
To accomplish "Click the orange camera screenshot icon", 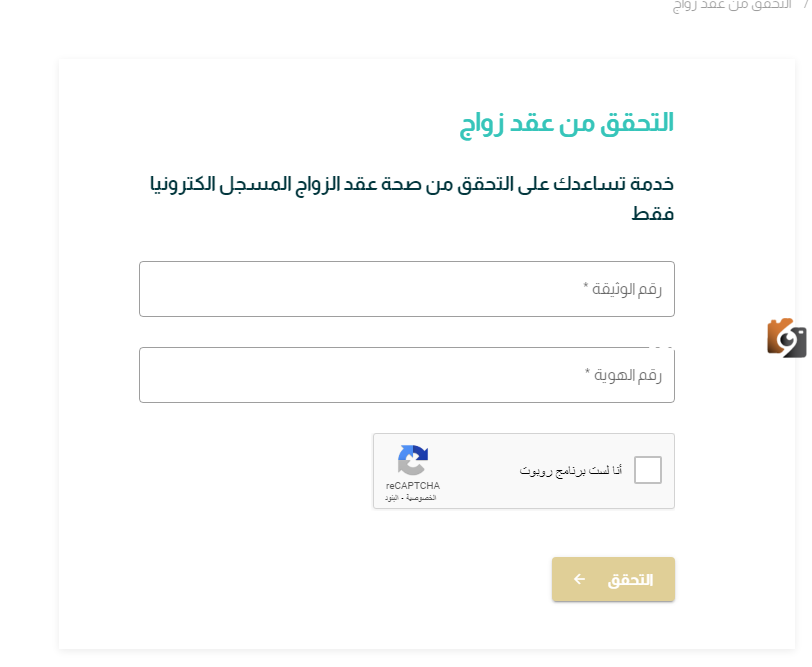I will (787, 338).
